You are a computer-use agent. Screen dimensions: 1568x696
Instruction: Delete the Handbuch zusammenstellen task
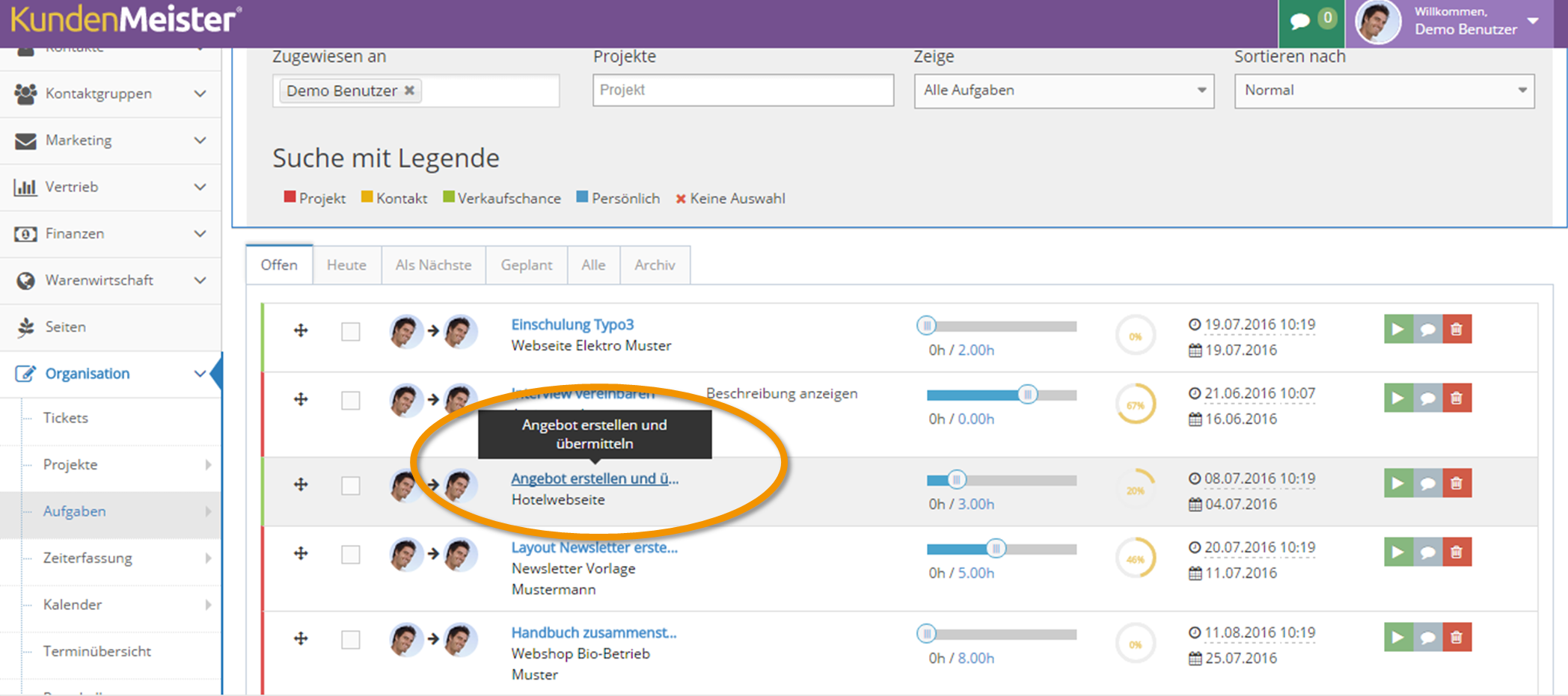1457,637
